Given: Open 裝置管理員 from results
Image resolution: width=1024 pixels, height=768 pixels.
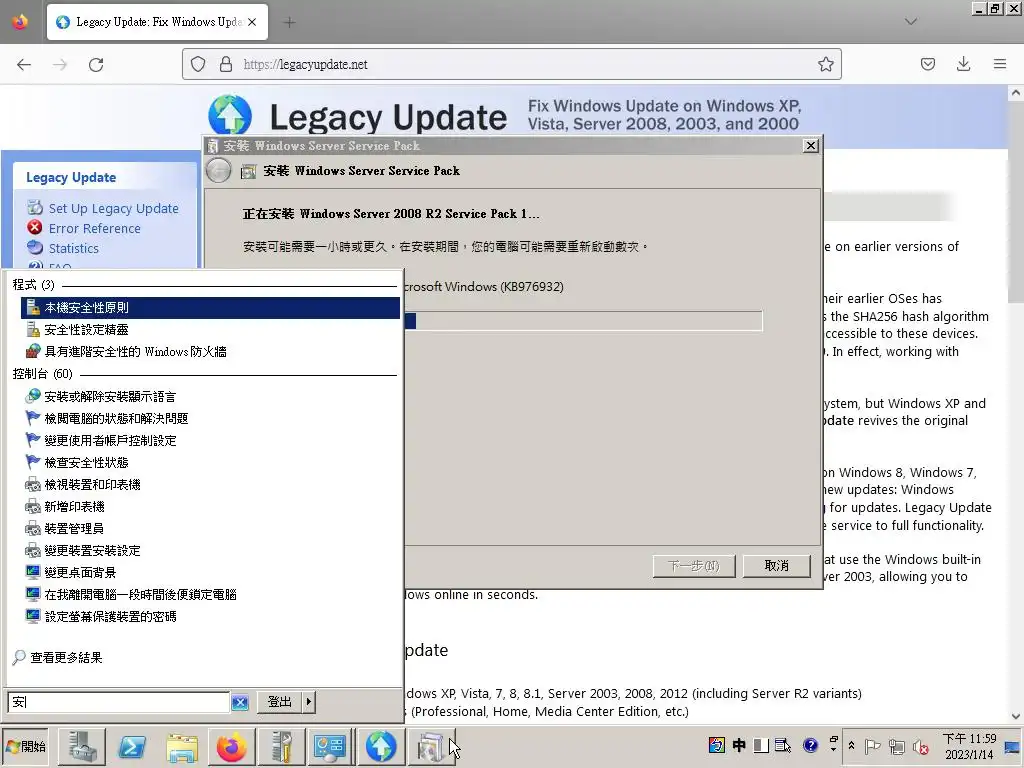Looking at the screenshot, I should (210, 528).
